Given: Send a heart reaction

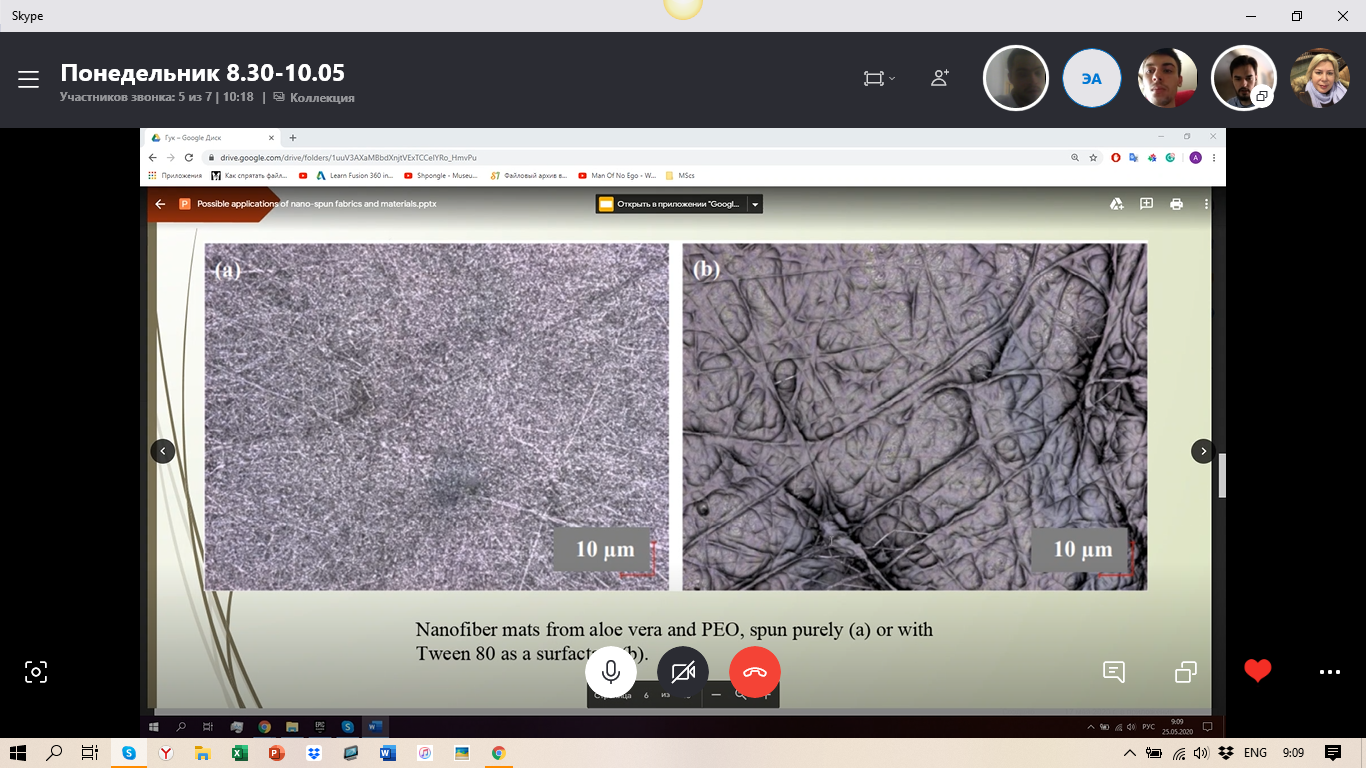Looking at the screenshot, I should click(1258, 671).
